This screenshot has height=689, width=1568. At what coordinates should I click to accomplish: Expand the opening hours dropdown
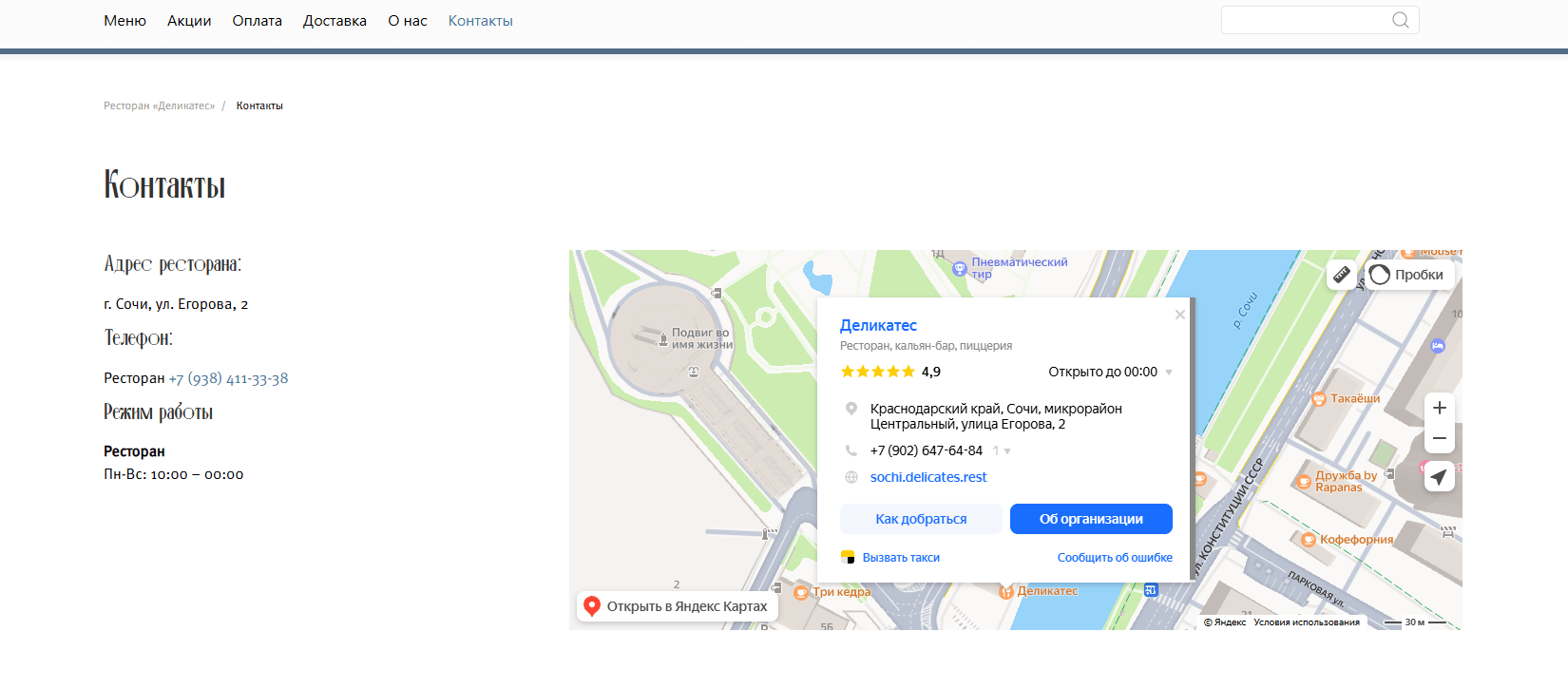click(1169, 373)
